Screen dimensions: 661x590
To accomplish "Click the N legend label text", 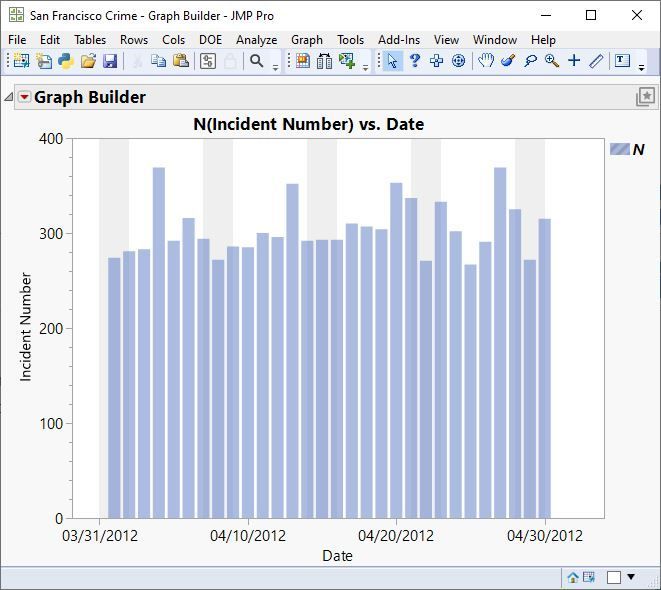I will 639,150.
